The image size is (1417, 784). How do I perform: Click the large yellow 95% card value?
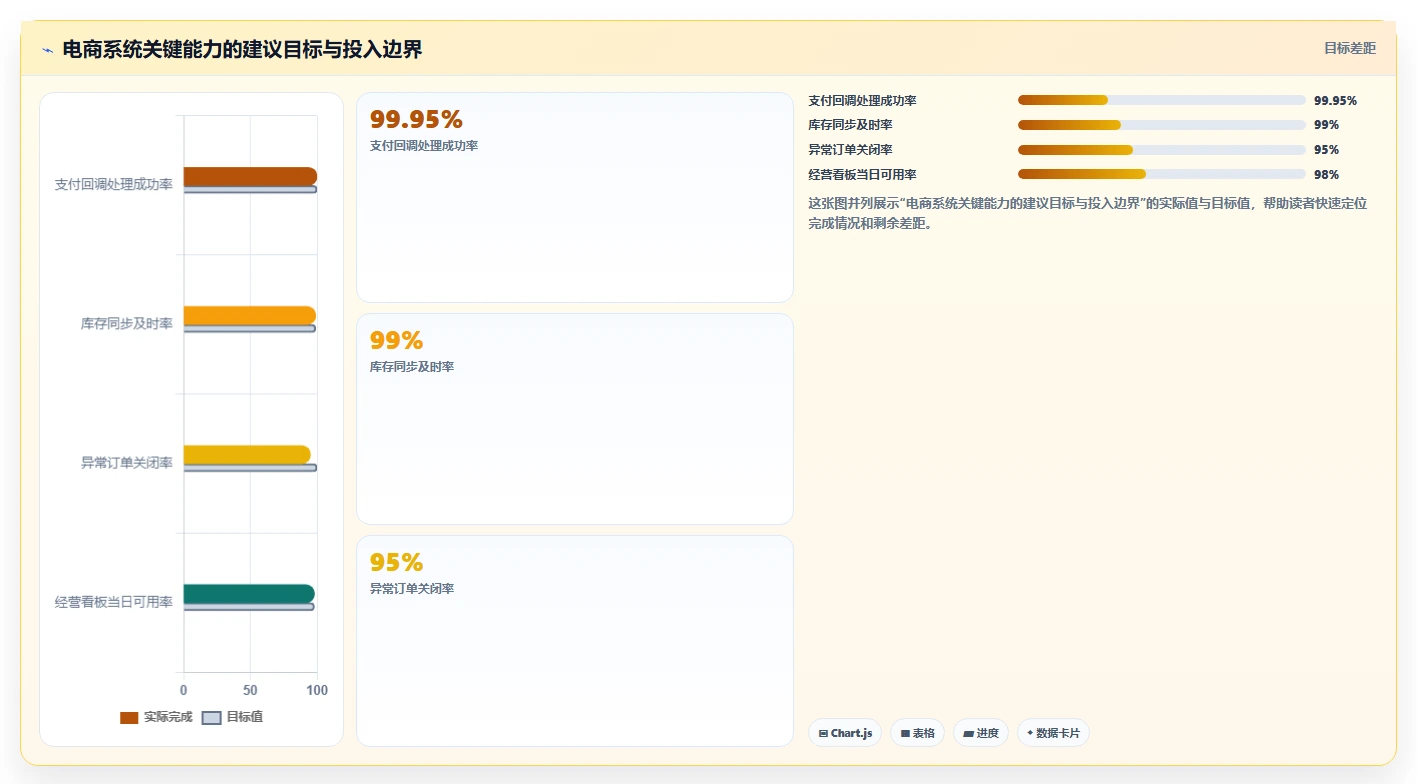(397, 563)
